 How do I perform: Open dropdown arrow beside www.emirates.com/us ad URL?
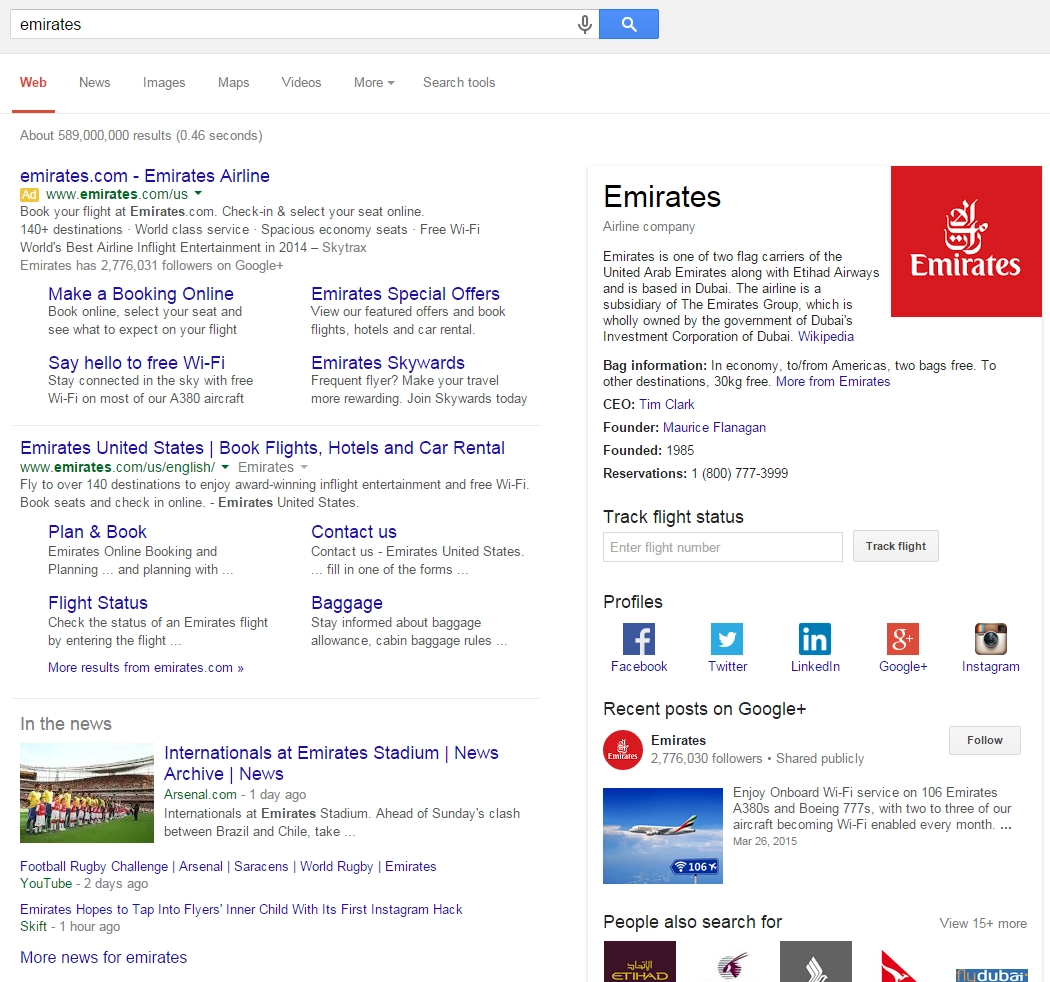tap(198, 194)
